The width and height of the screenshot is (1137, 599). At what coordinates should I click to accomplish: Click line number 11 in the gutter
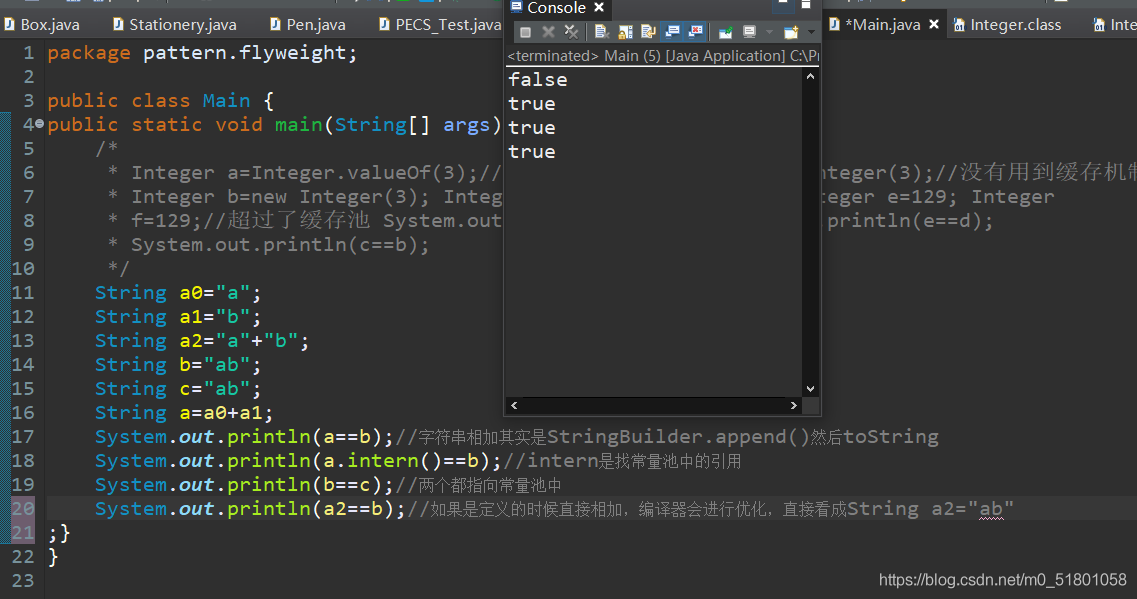coord(23,293)
